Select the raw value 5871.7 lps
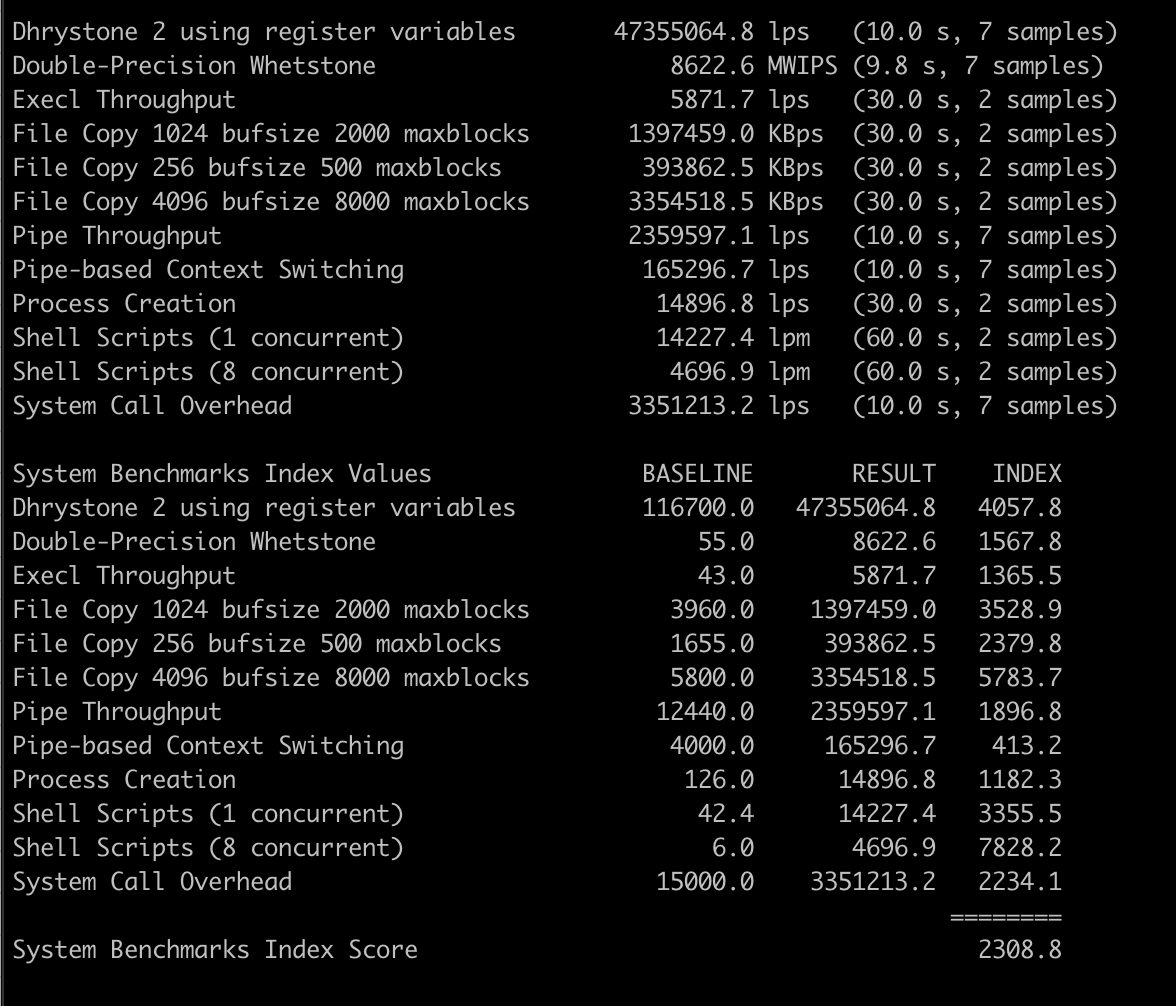 [740, 100]
